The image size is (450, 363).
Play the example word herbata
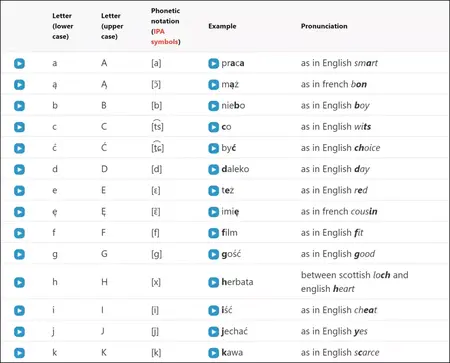click(213, 282)
